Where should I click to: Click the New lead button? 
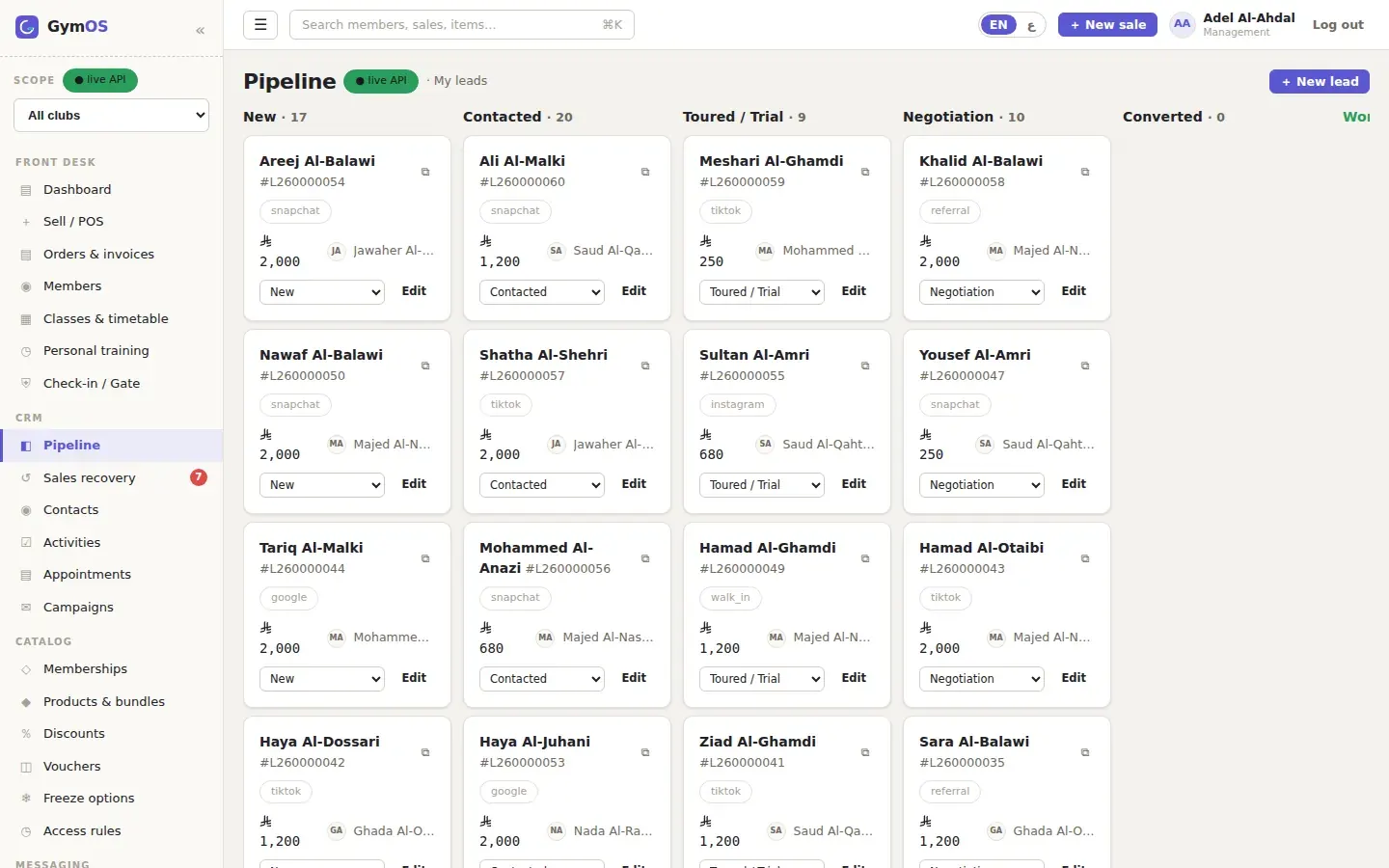(1319, 82)
